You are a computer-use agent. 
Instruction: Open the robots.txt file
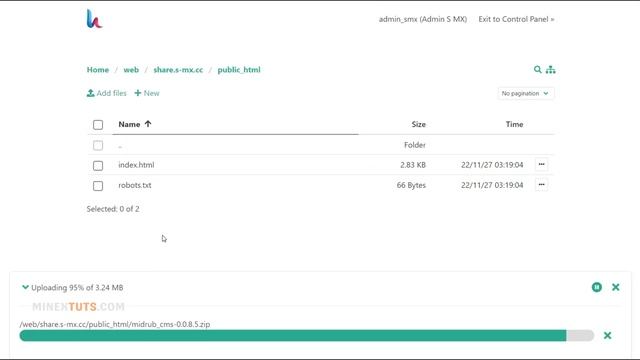(x=135, y=185)
